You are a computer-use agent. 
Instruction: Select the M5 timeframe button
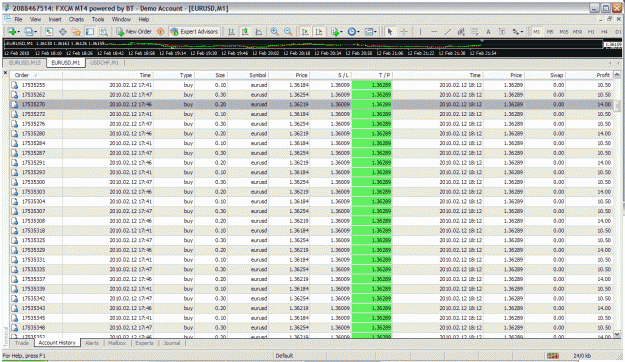click(x=550, y=31)
